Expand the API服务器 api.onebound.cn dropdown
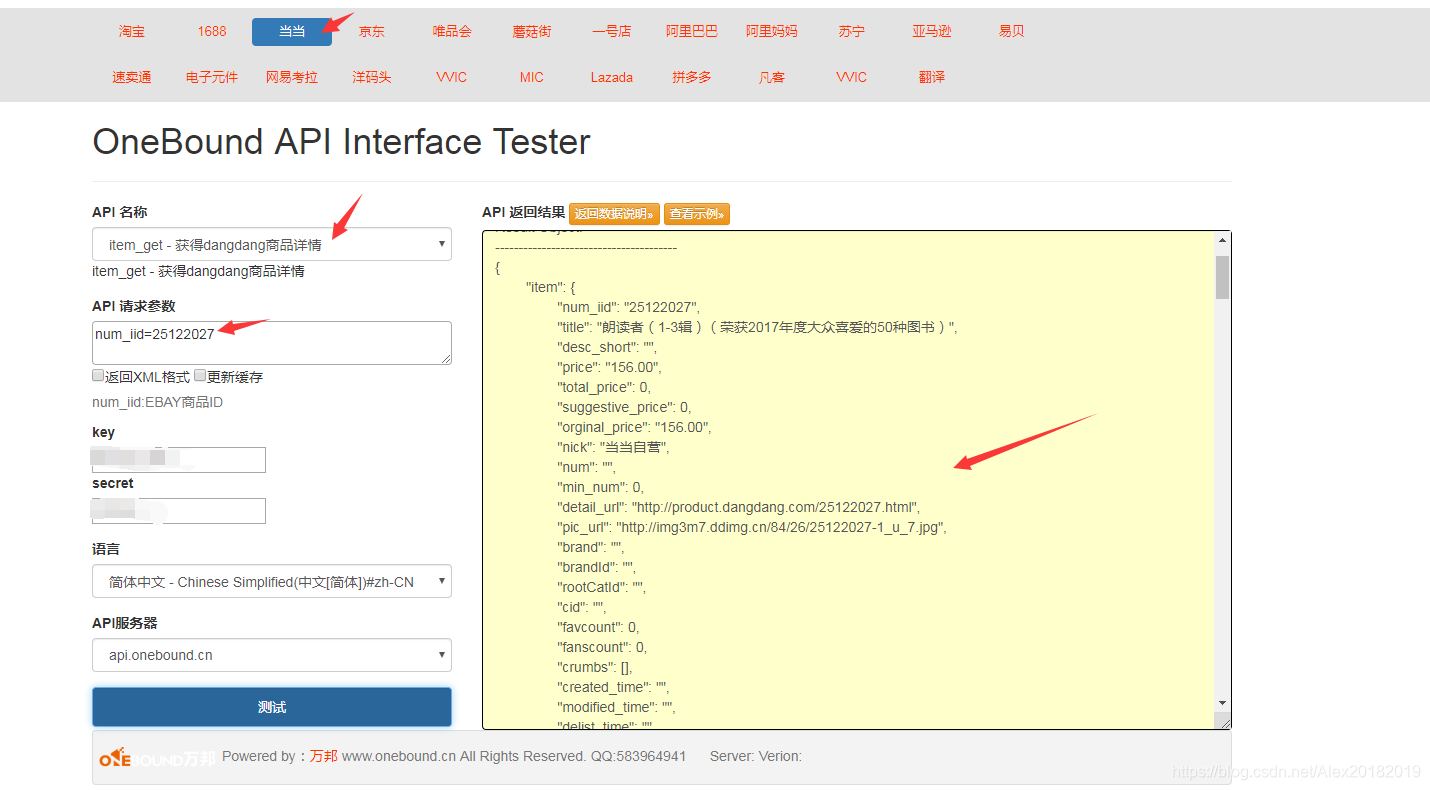The image size is (1430, 790). (x=272, y=655)
